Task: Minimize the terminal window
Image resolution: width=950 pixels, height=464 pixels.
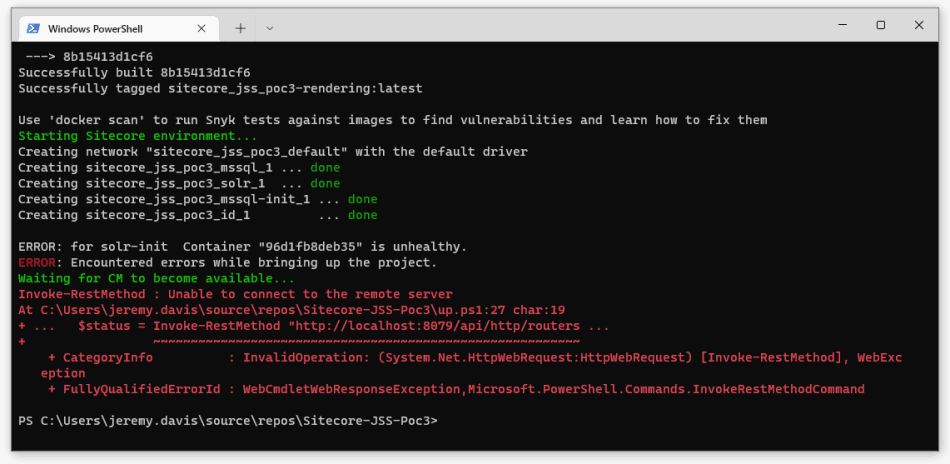Action: point(842,25)
